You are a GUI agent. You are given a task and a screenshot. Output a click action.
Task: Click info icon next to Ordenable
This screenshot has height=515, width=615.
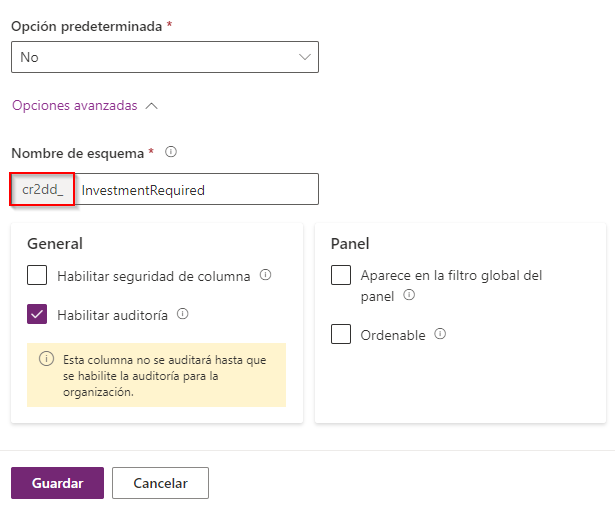pyautogui.click(x=440, y=334)
